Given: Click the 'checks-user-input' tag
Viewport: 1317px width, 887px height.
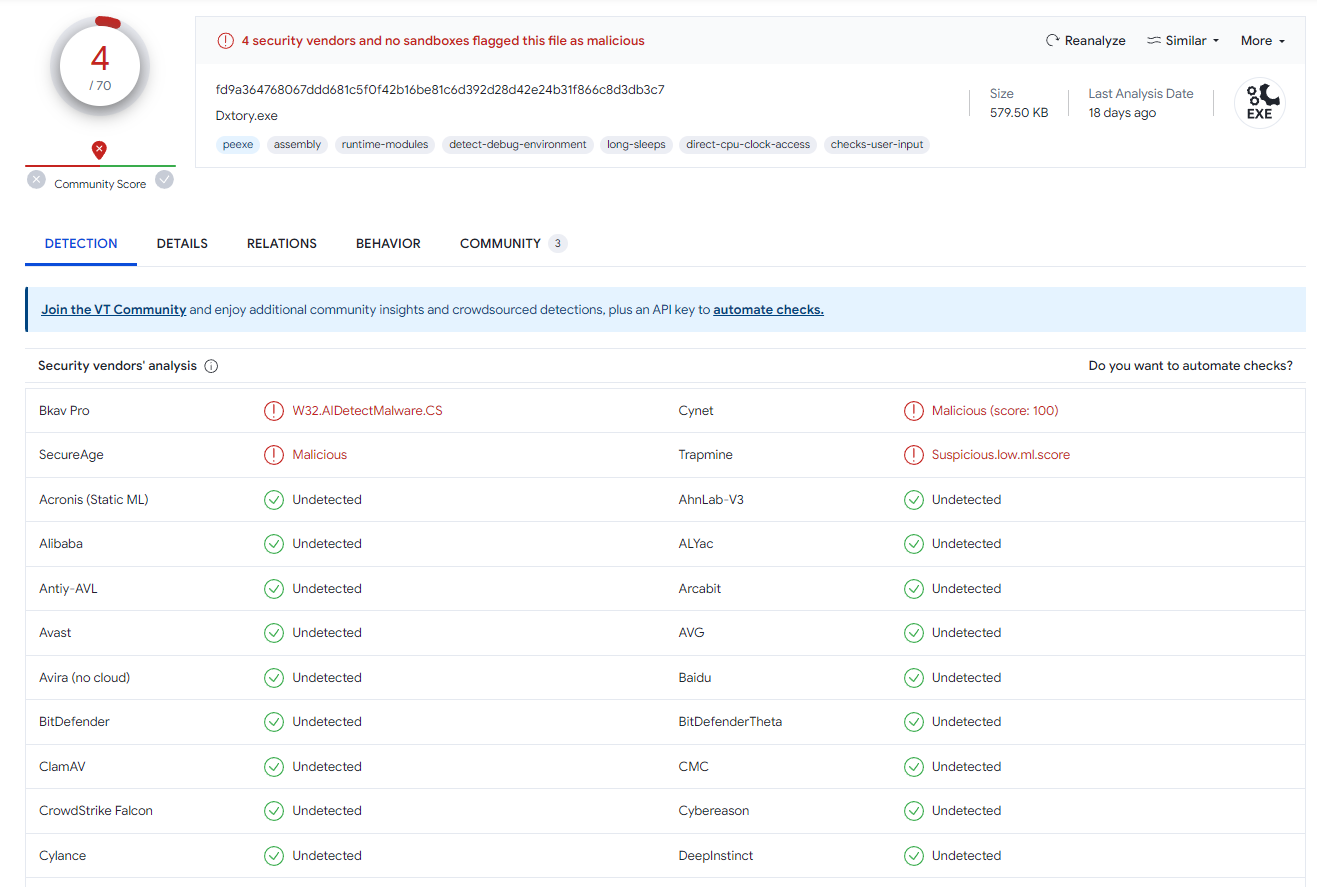Looking at the screenshot, I should click(x=877, y=145).
